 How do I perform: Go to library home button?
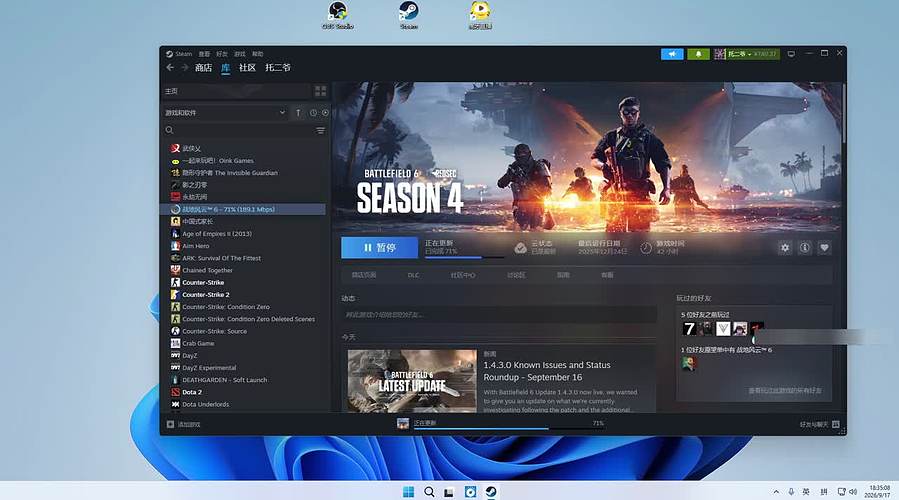coord(236,91)
